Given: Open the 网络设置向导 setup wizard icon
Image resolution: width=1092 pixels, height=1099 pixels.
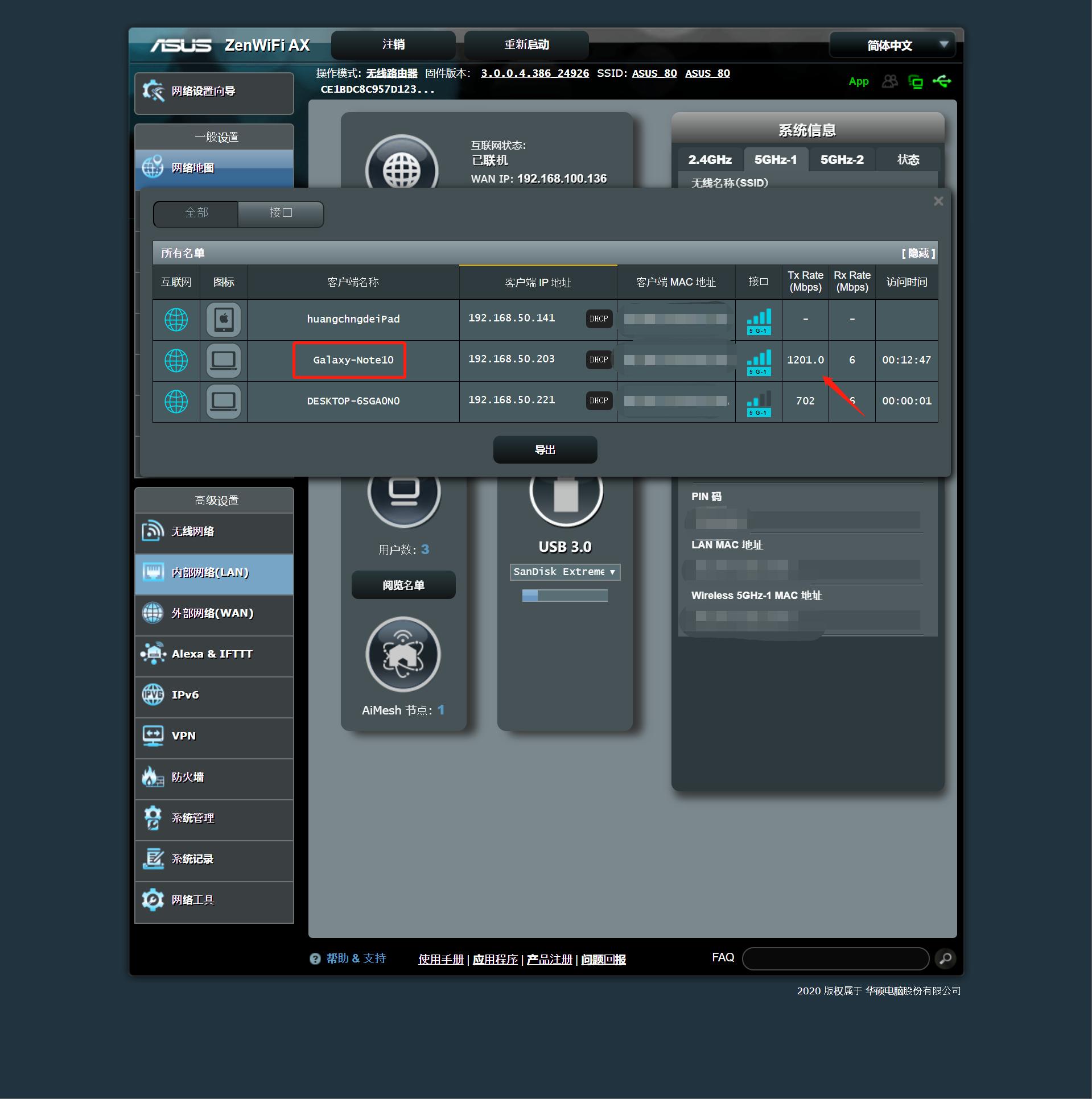Looking at the screenshot, I should [153, 91].
